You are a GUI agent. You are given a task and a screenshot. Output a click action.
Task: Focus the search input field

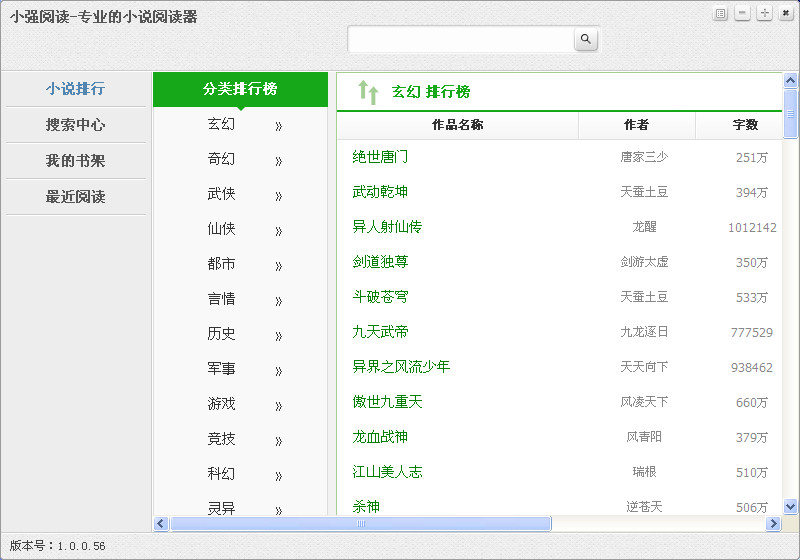[461, 39]
